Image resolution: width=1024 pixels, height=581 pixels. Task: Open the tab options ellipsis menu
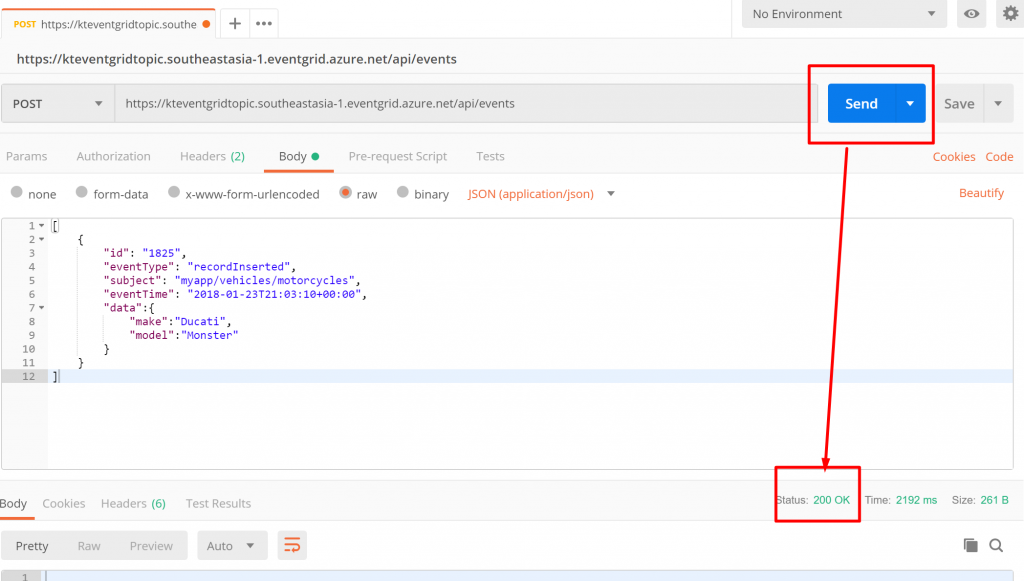coord(264,24)
